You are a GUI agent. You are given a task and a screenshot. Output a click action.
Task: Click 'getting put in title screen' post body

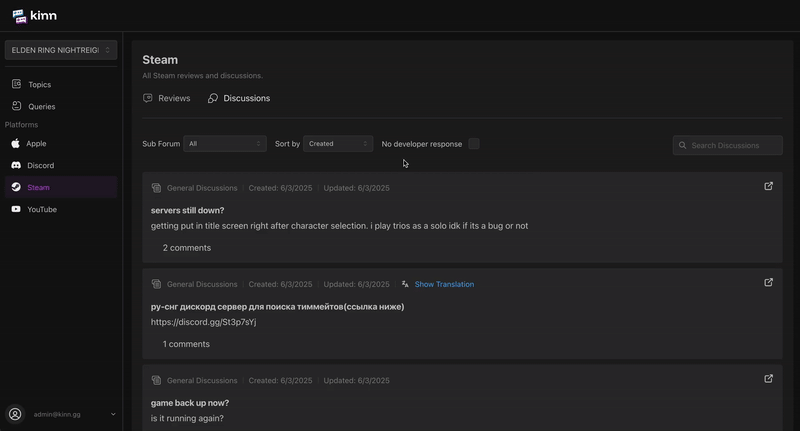339,225
